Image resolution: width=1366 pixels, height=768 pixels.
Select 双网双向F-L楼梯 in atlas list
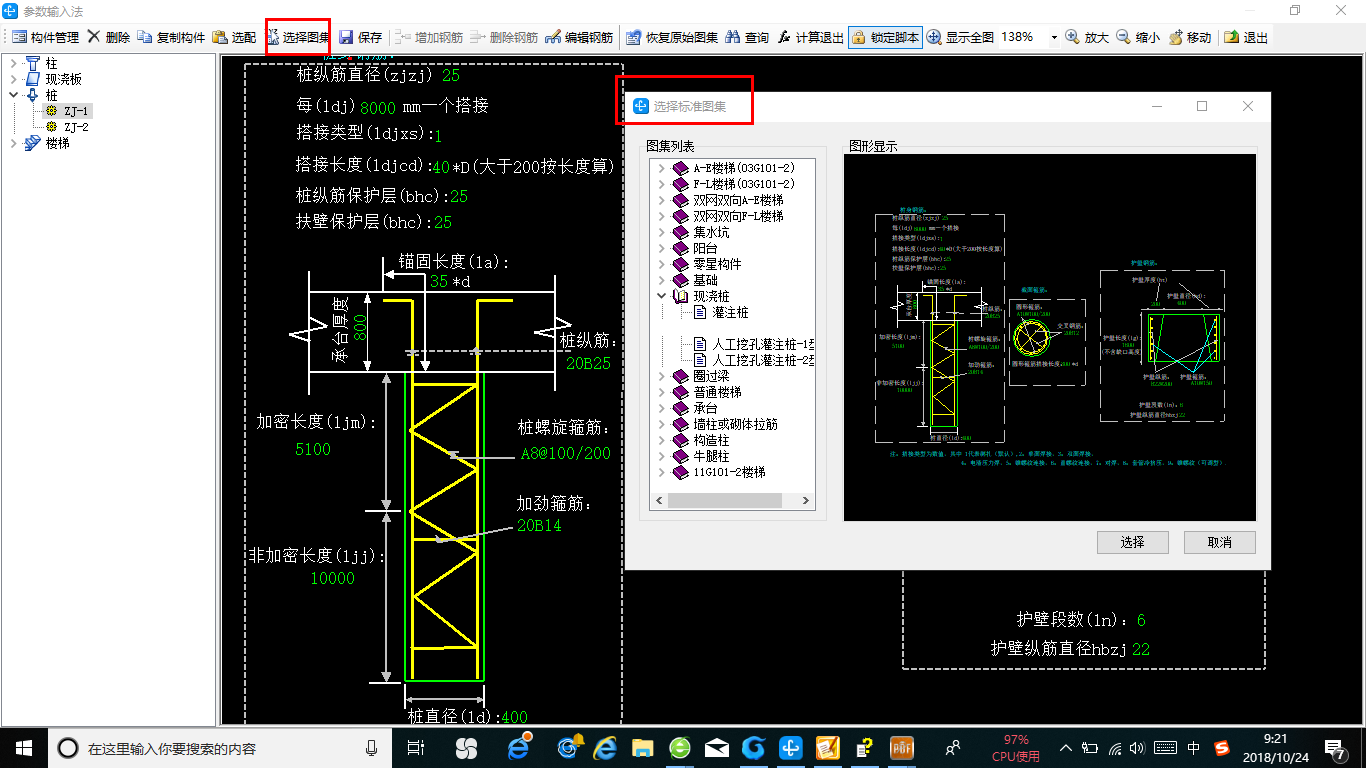738,217
